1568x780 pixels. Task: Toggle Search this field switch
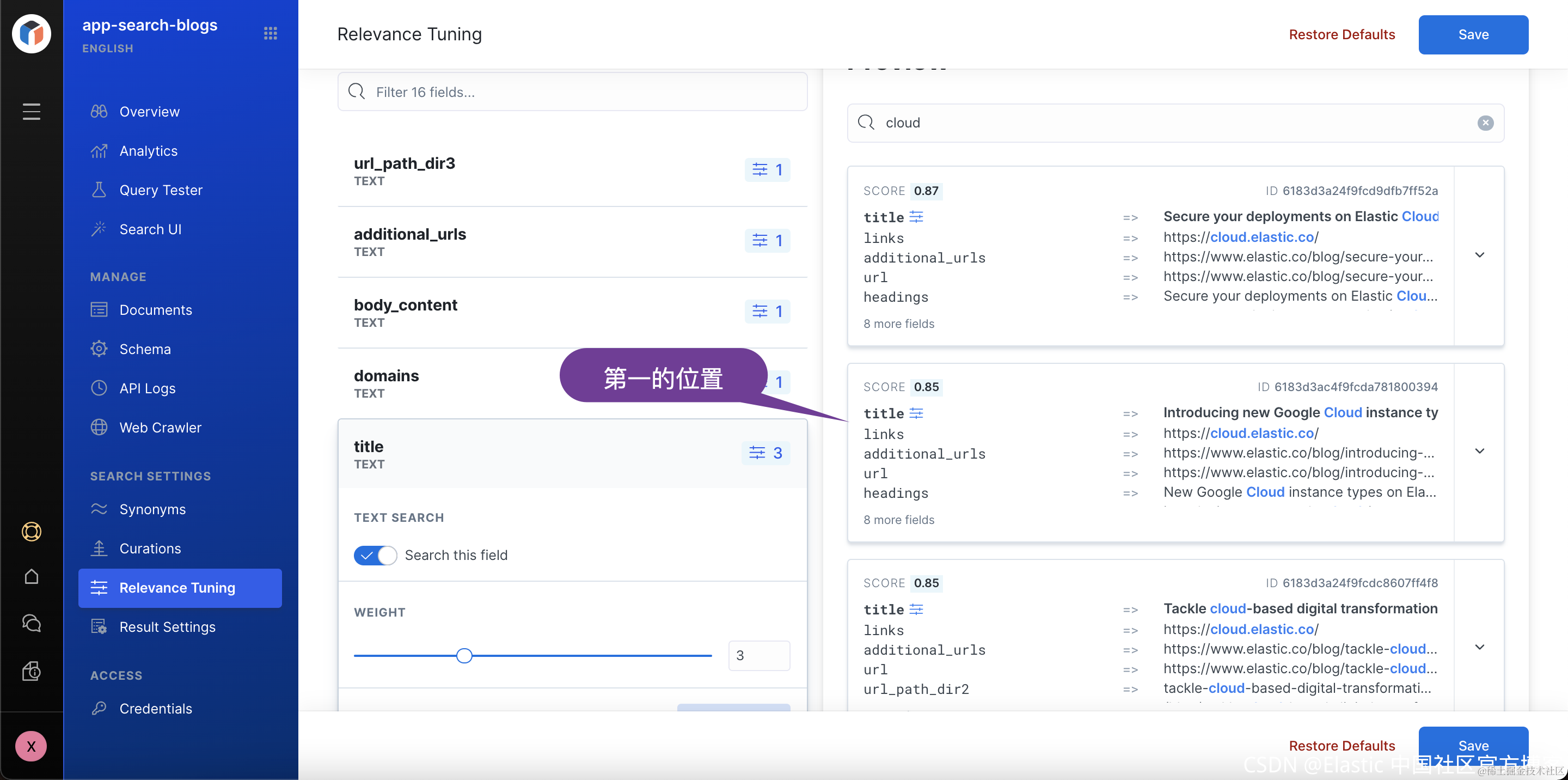[375, 556]
